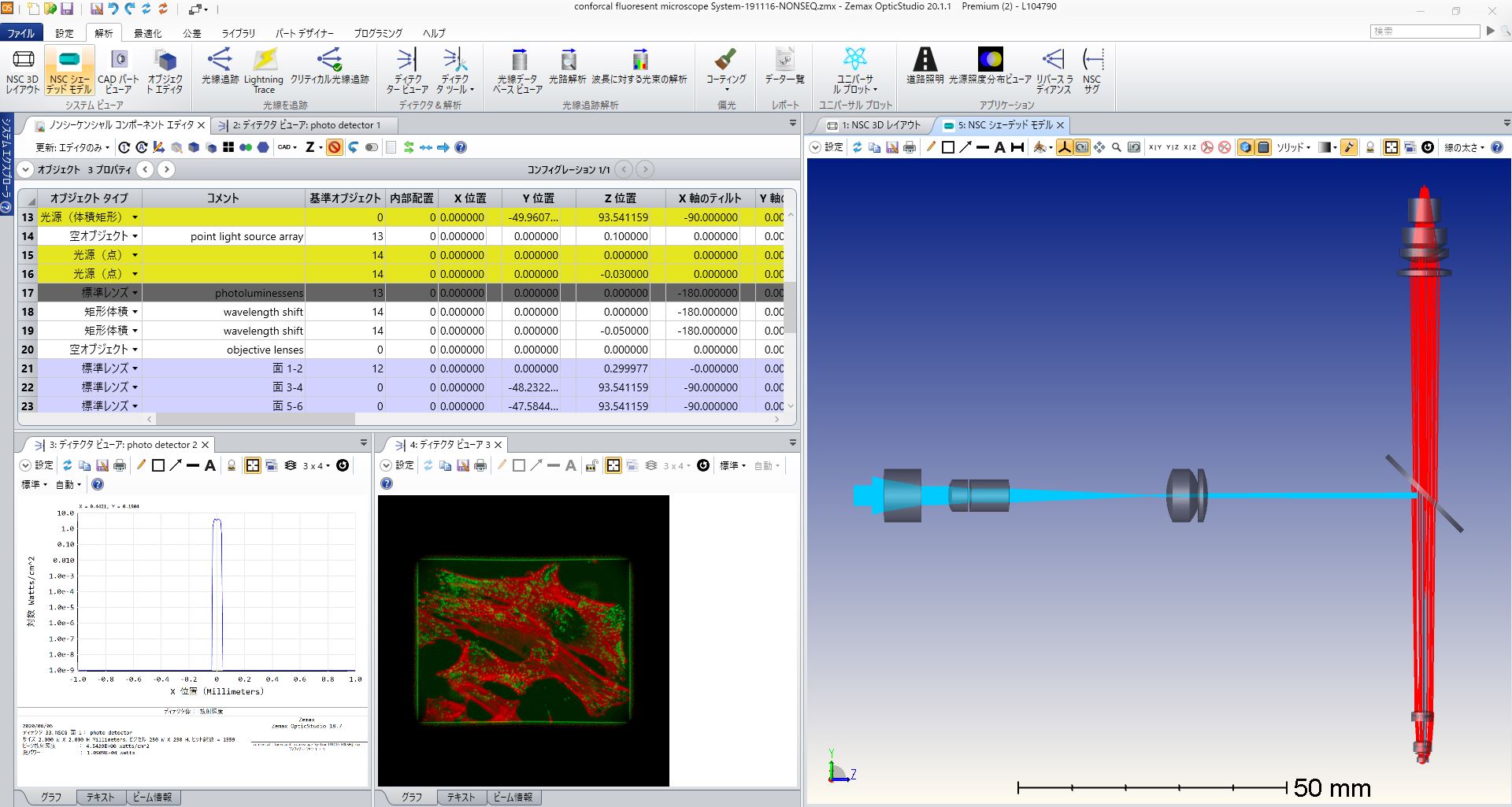Open the Ray Database Viewer tool
Screen dimensions: 1512x807
pos(517,70)
